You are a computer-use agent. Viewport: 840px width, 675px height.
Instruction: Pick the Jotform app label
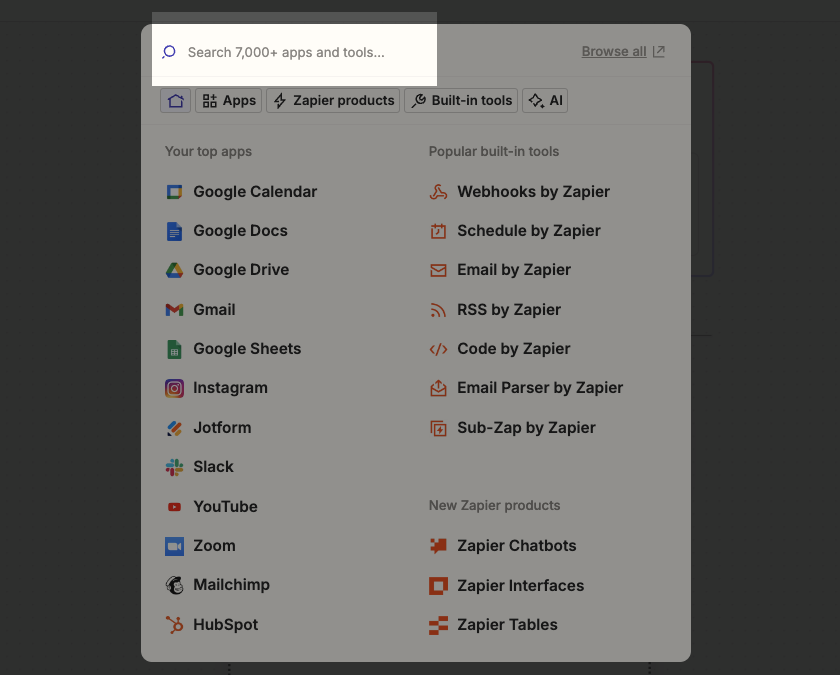222,428
